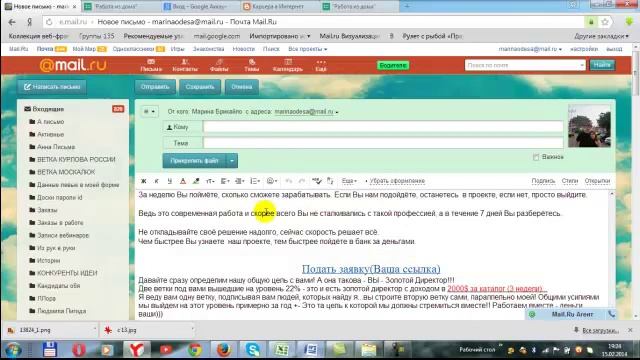Viewport: 640px width, 360px height.
Task: Click the bookmark star icon in address bar
Action: click(x=605, y=22)
